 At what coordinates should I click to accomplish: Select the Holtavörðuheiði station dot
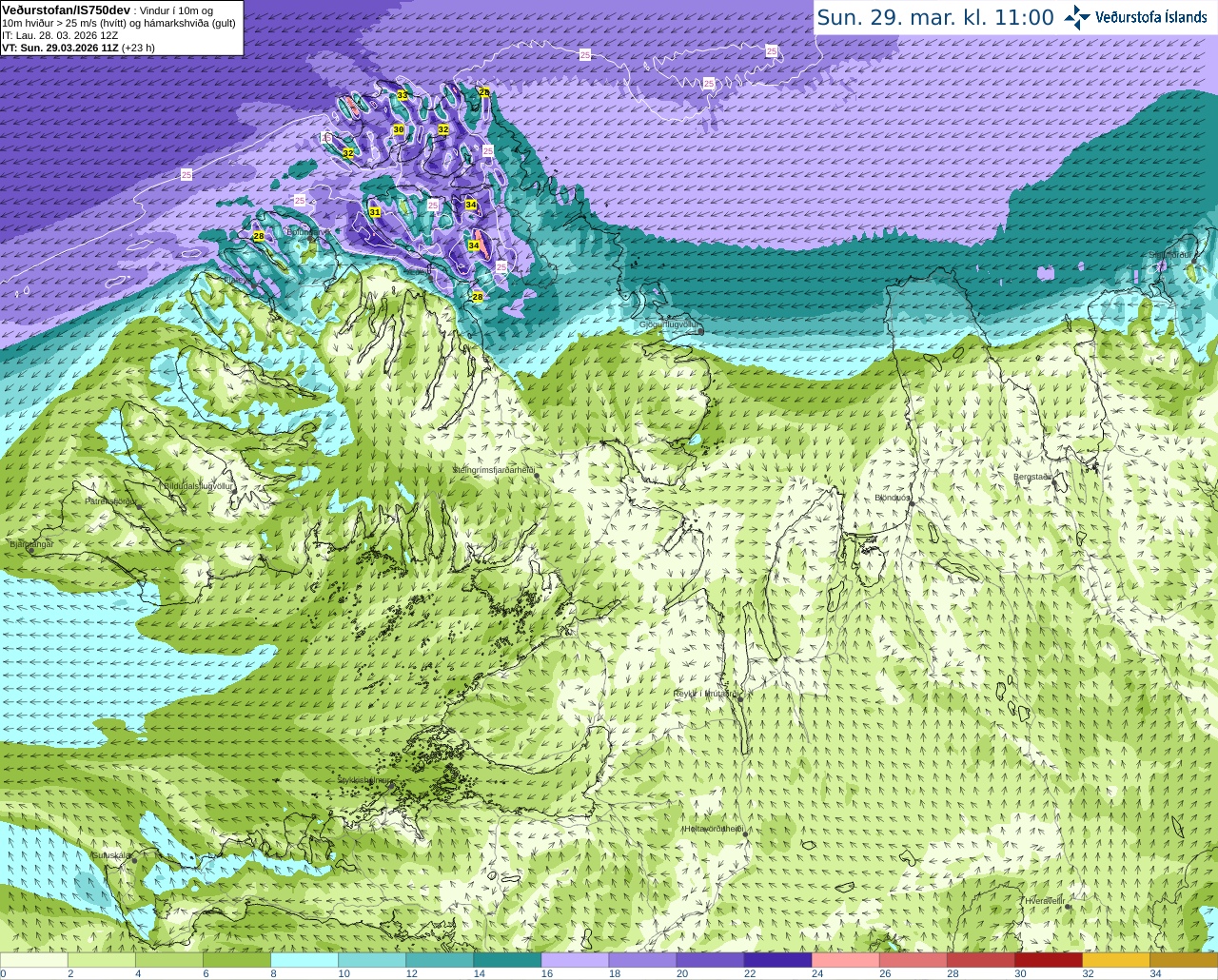[745, 834]
